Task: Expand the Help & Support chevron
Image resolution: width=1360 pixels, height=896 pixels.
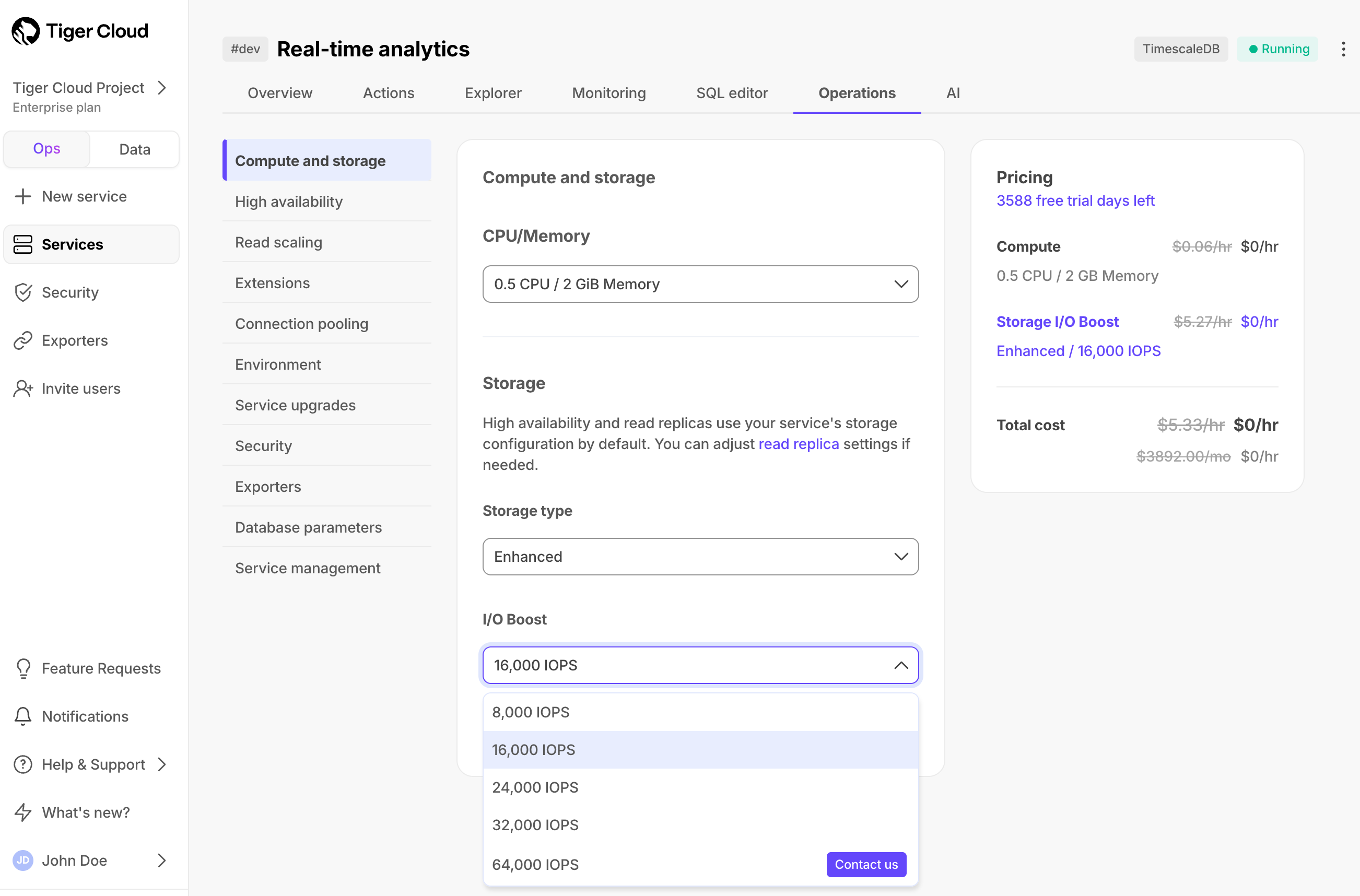Action: [162, 764]
